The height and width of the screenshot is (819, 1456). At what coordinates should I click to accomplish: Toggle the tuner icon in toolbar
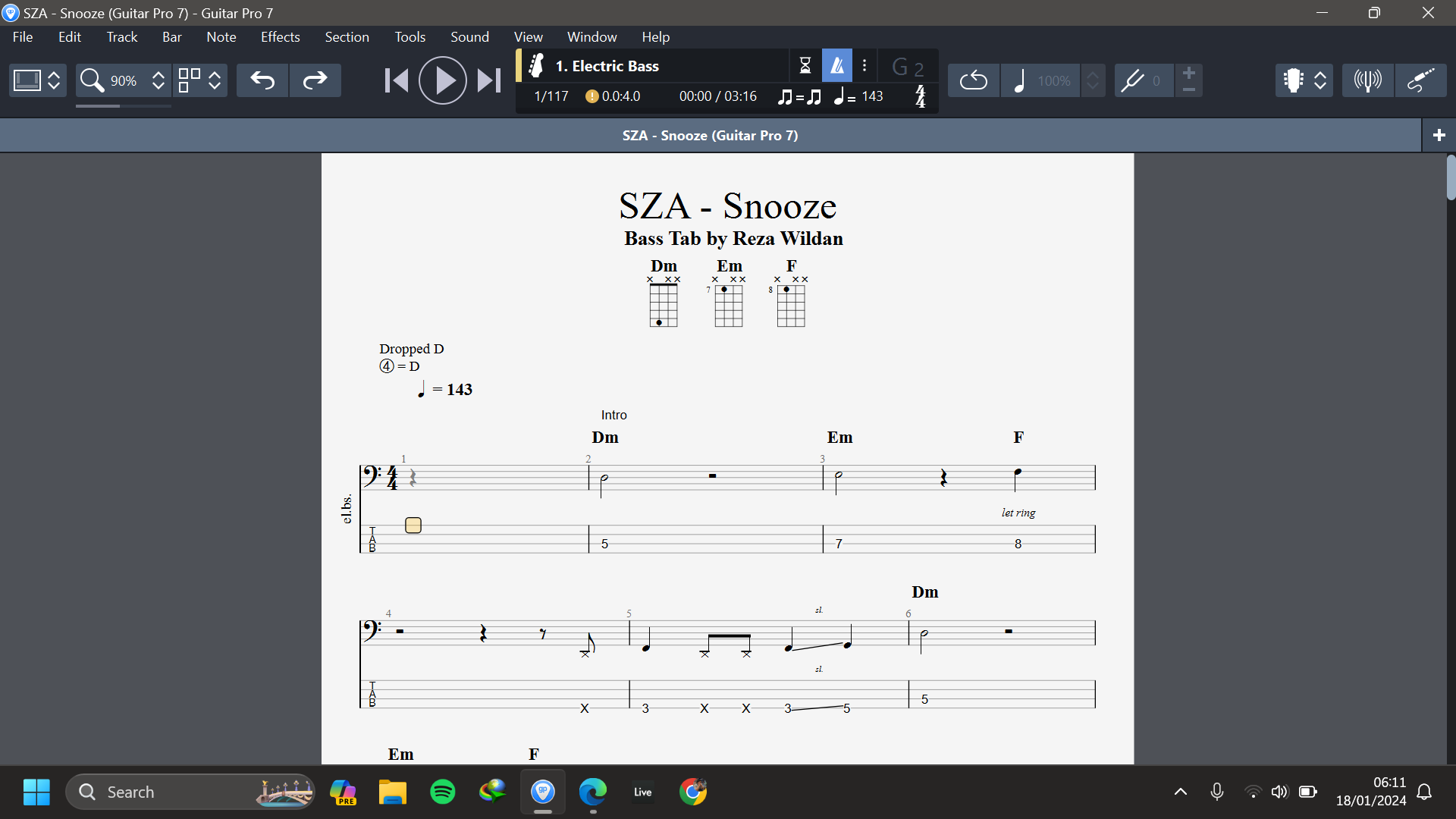pos(1367,80)
